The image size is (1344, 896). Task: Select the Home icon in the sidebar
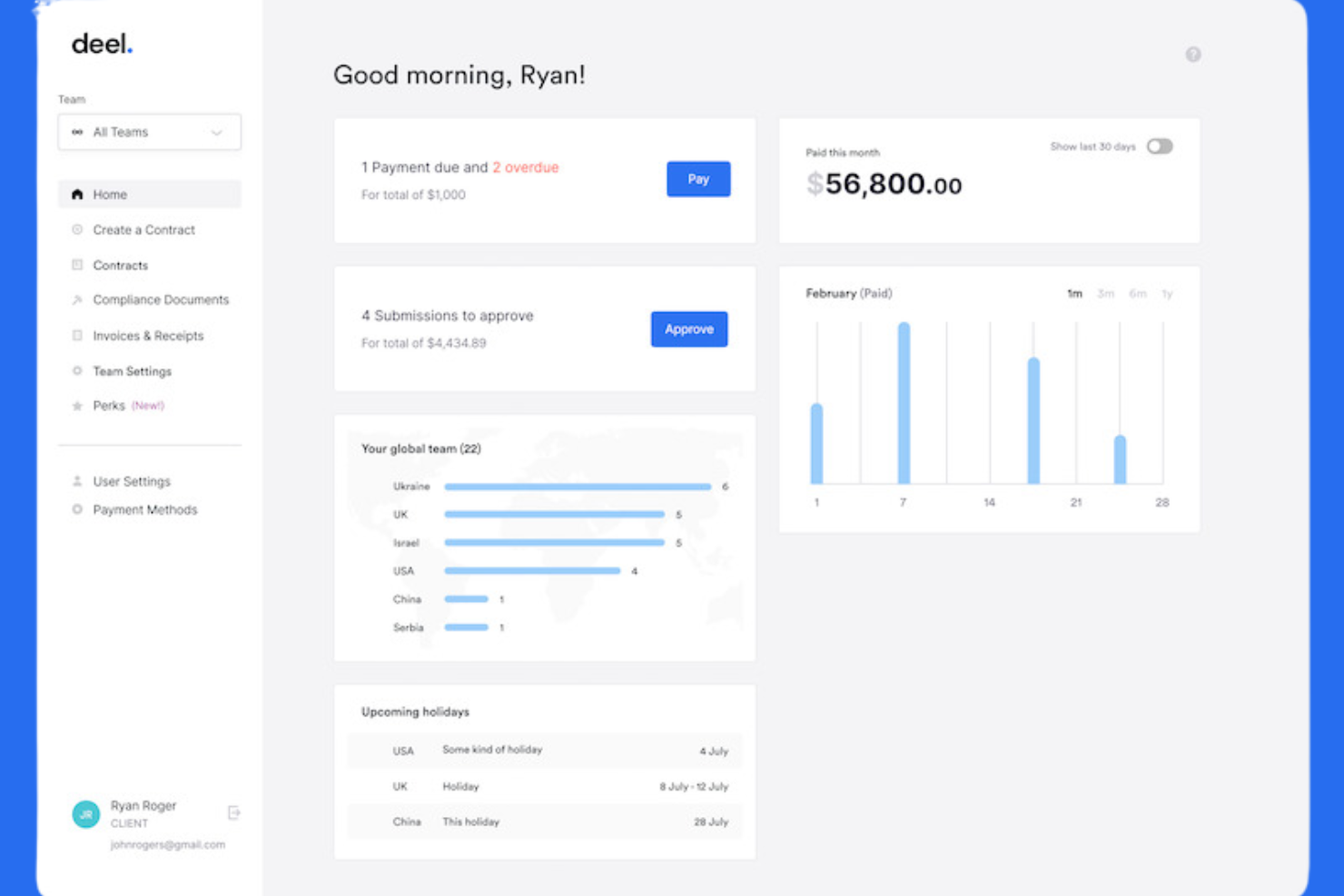(77, 193)
